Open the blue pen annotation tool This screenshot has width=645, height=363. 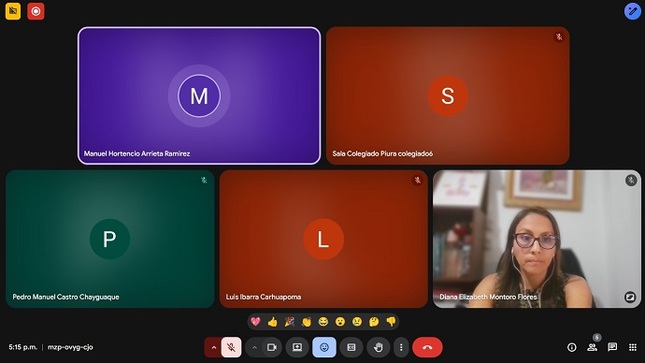tap(632, 11)
